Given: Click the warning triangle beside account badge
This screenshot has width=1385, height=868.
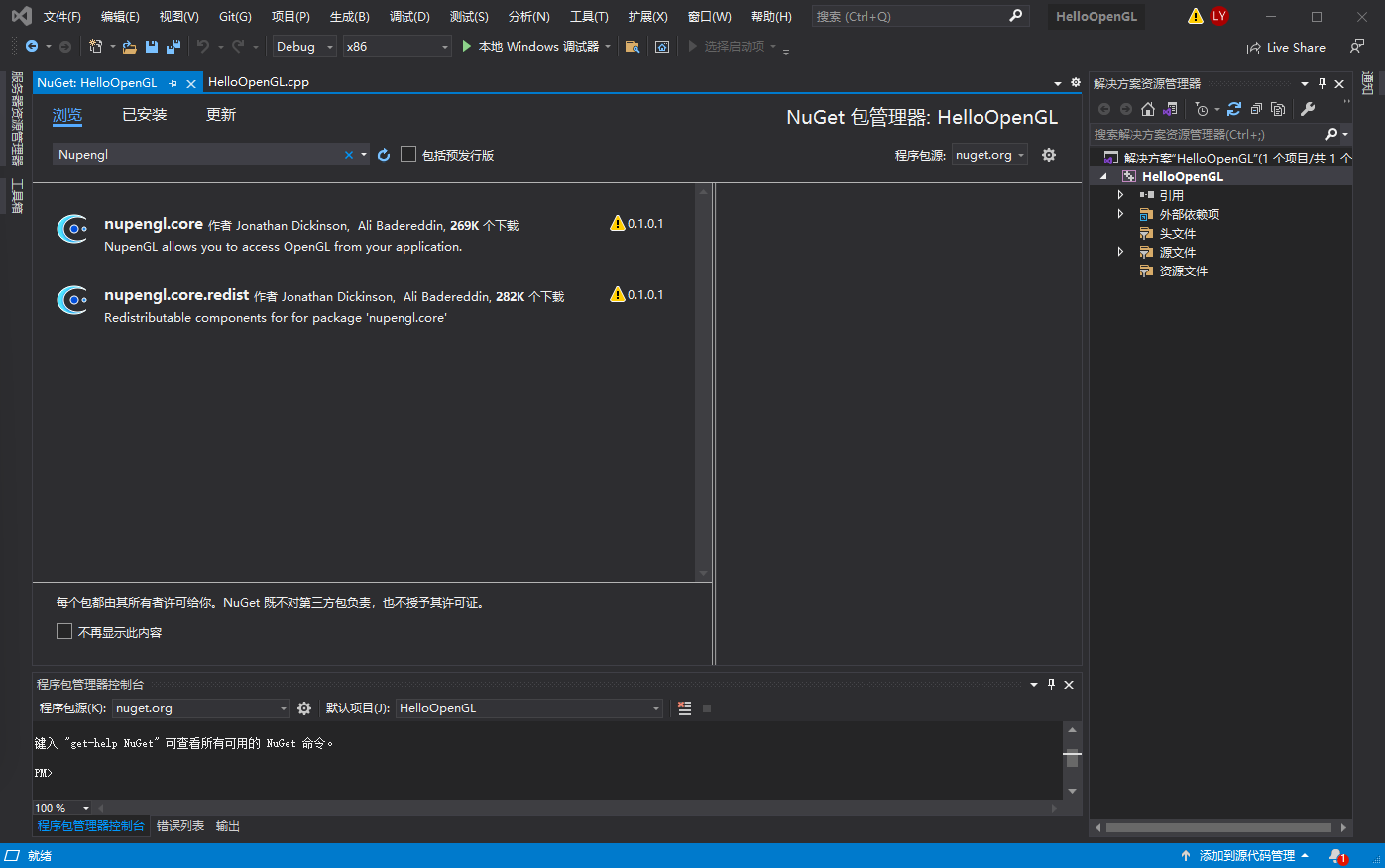Looking at the screenshot, I should pos(1195,16).
